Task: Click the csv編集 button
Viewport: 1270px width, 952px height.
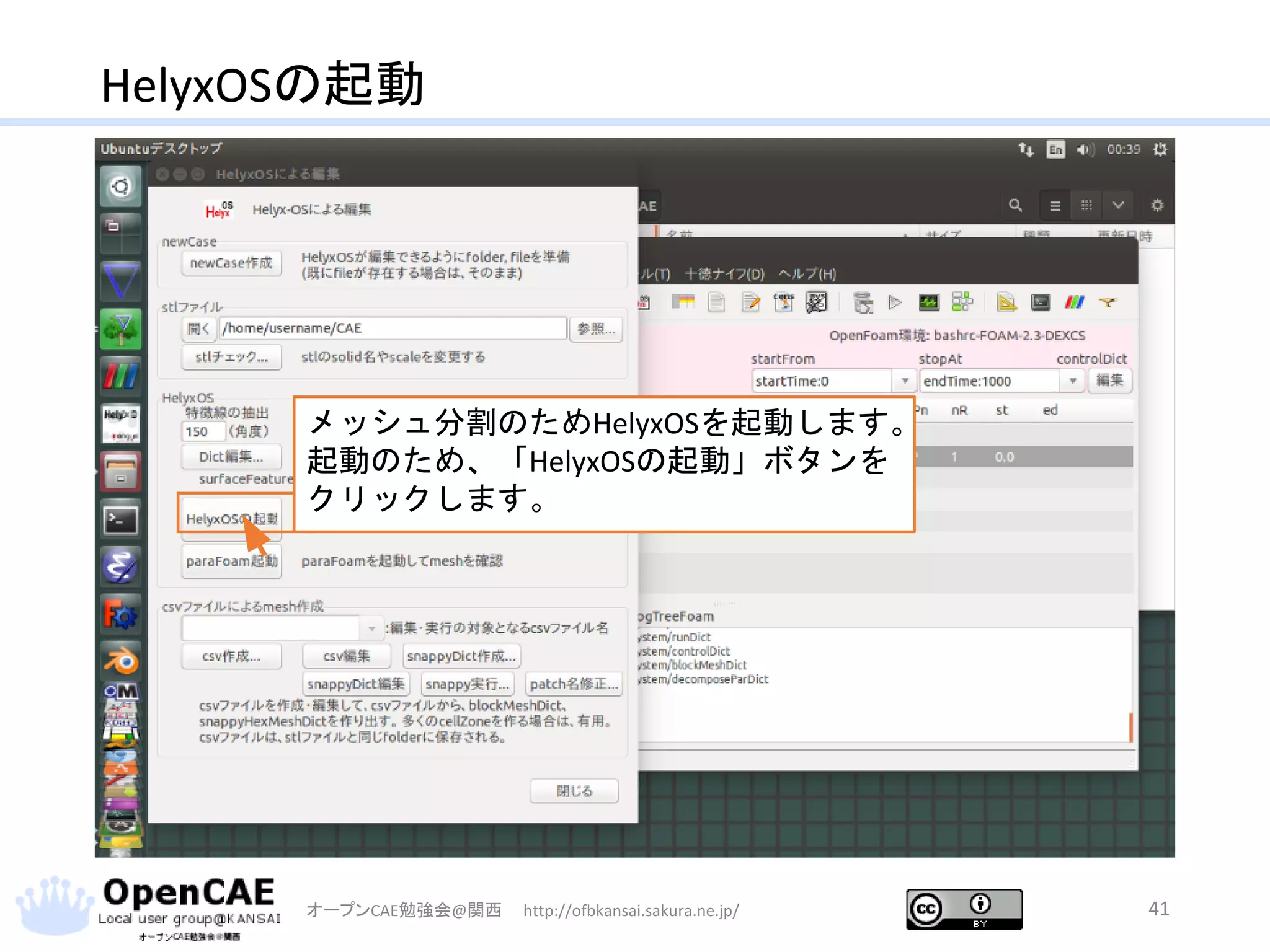Action: [x=347, y=656]
